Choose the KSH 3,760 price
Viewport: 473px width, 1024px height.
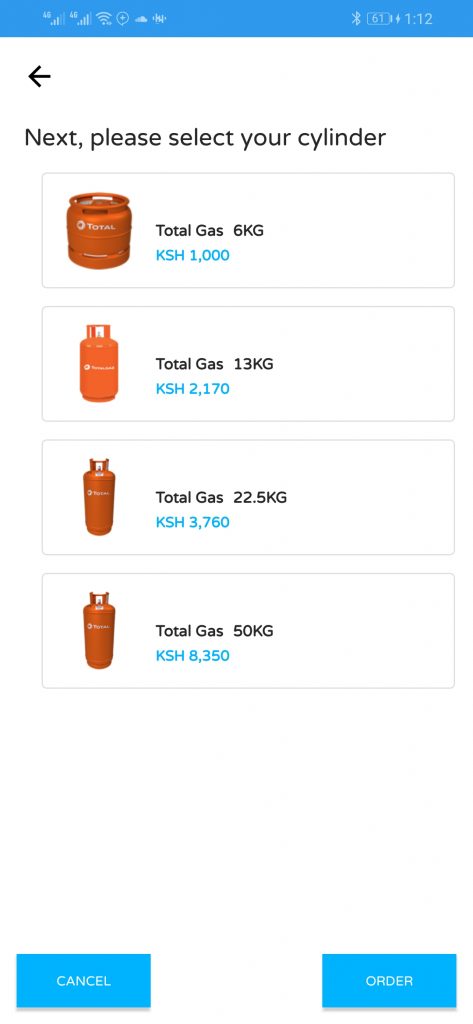193,522
